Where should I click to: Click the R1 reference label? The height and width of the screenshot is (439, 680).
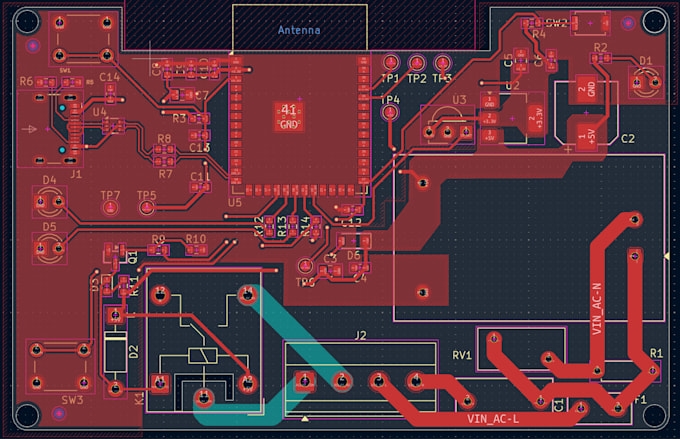pyautogui.click(x=656, y=353)
